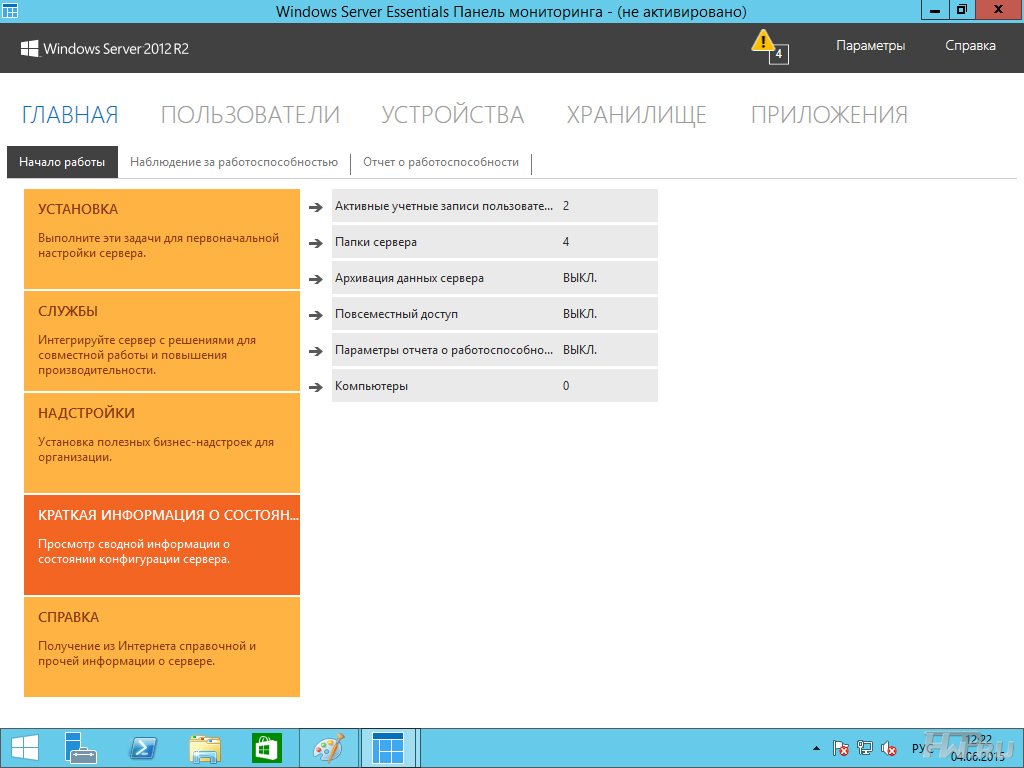Screen dimensions: 1024x768
Task: Select the Essentials Dashboard taskbar icon
Action: pos(389,748)
